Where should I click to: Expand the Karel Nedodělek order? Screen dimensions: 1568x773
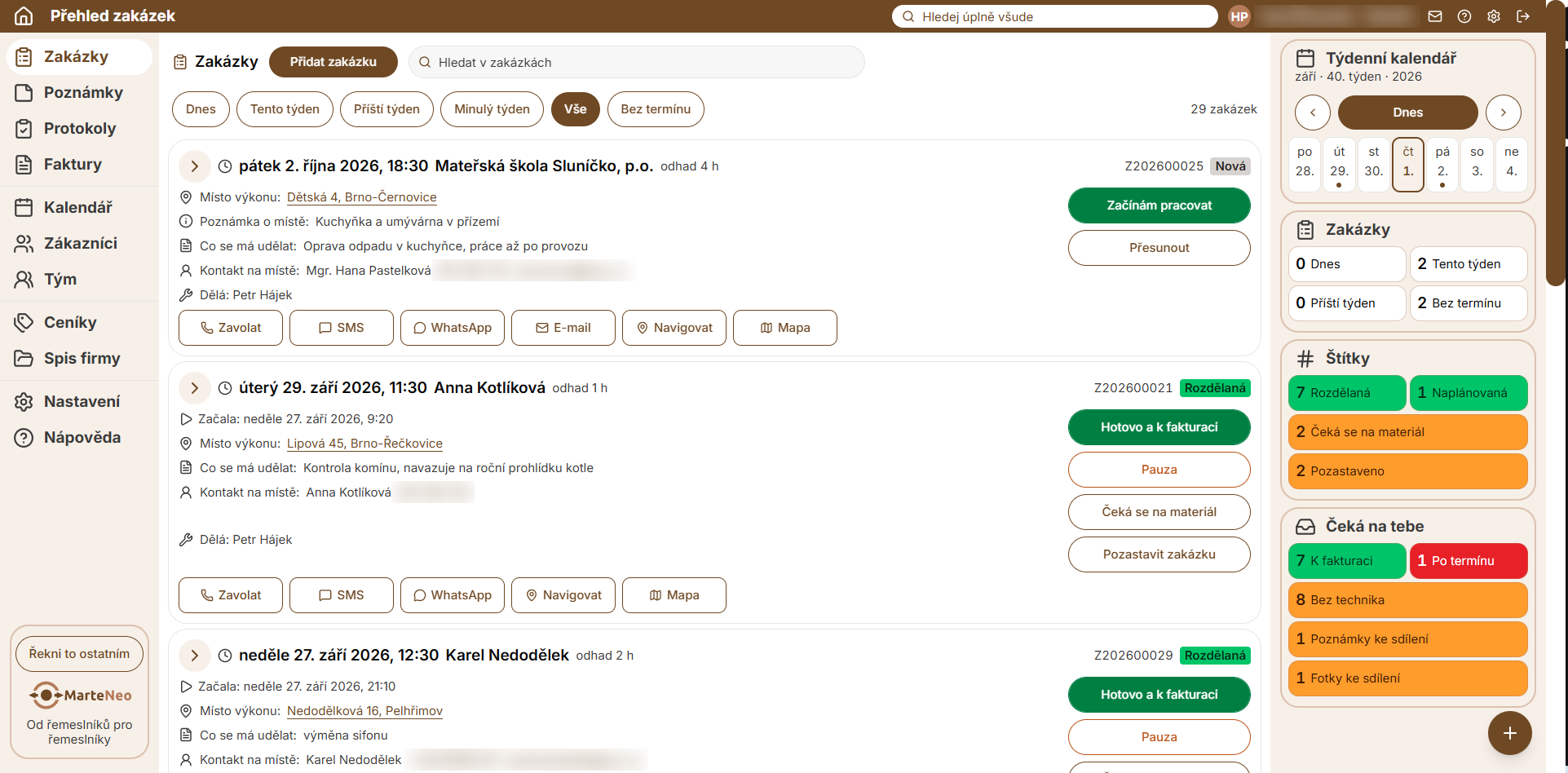tap(194, 656)
